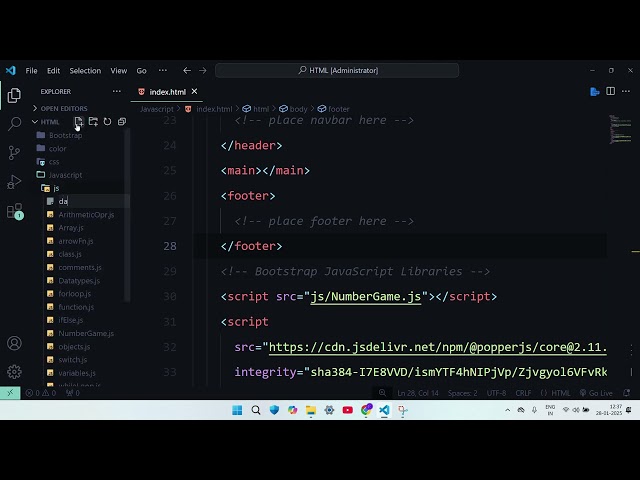This screenshot has height=480, width=640.
Task: Click Spaces: 2 indentation setting
Action: tap(462, 393)
